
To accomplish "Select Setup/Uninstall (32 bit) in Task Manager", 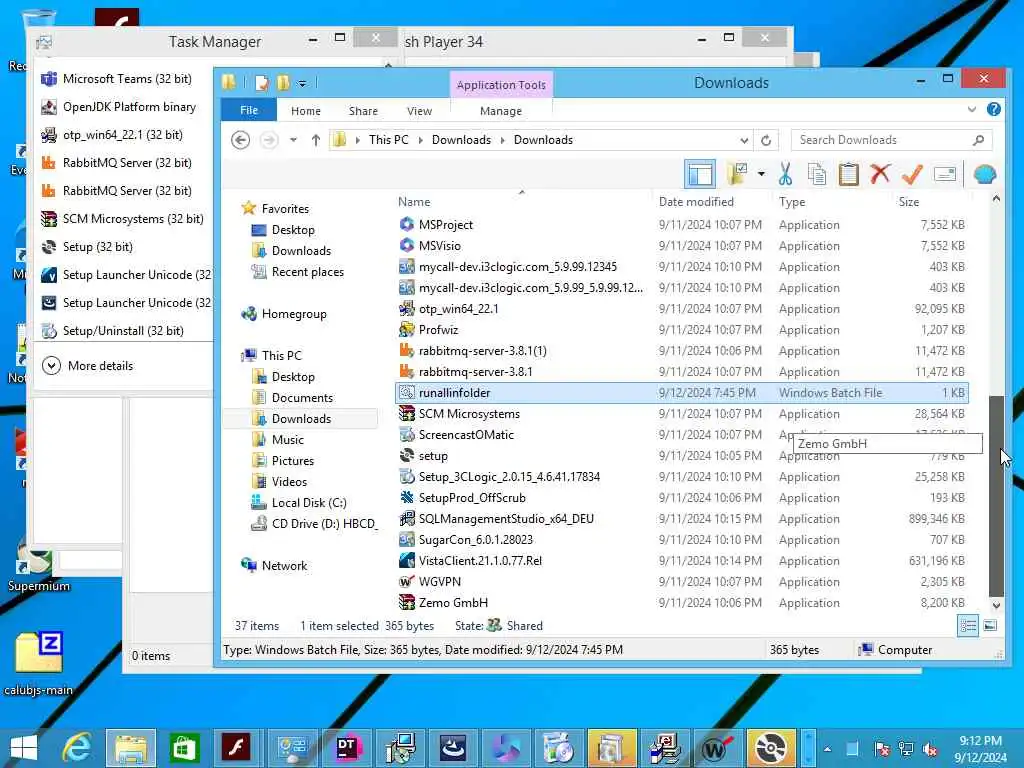I will pos(113,331).
